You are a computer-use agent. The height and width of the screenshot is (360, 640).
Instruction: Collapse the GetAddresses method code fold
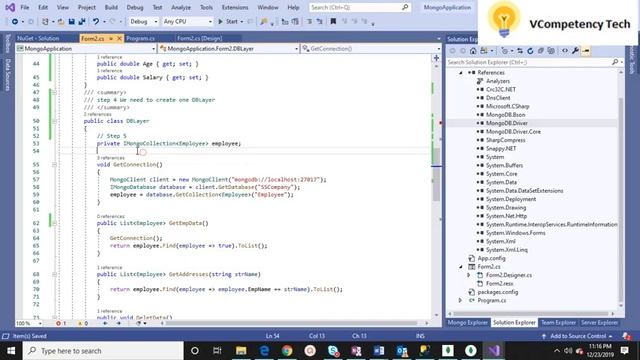click(54, 274)
